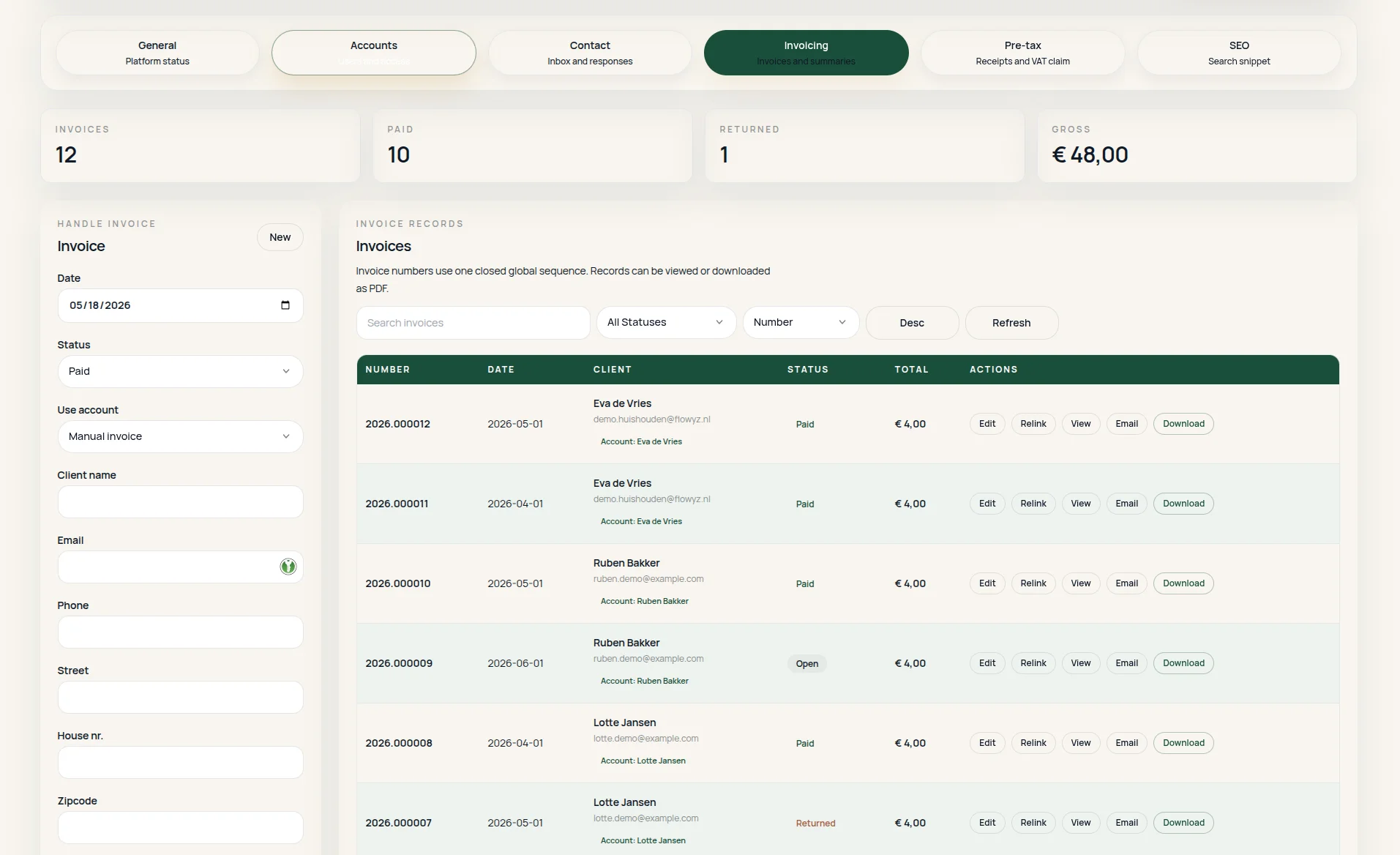Click the Invoices count card
The image size is (1400, 855).
point(200,146)
